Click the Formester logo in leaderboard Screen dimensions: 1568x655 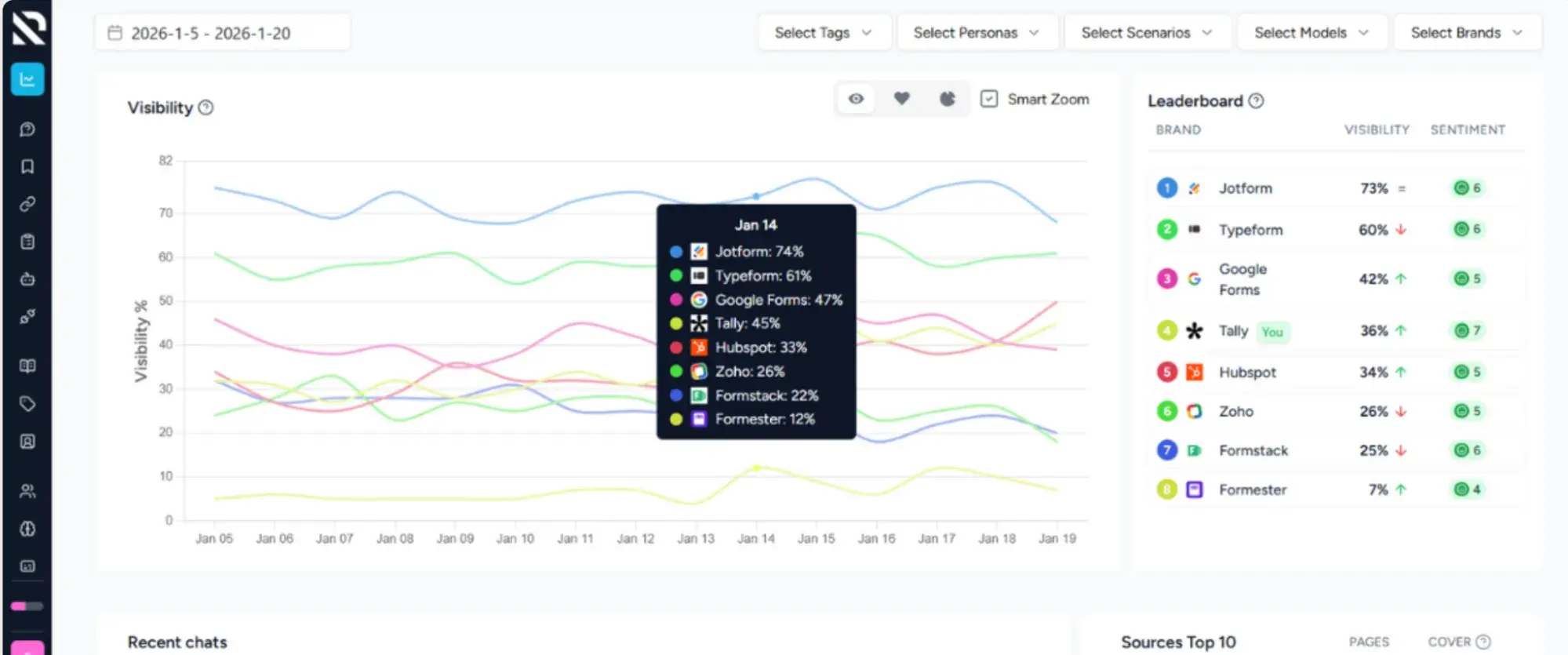tap(1194, 489)
